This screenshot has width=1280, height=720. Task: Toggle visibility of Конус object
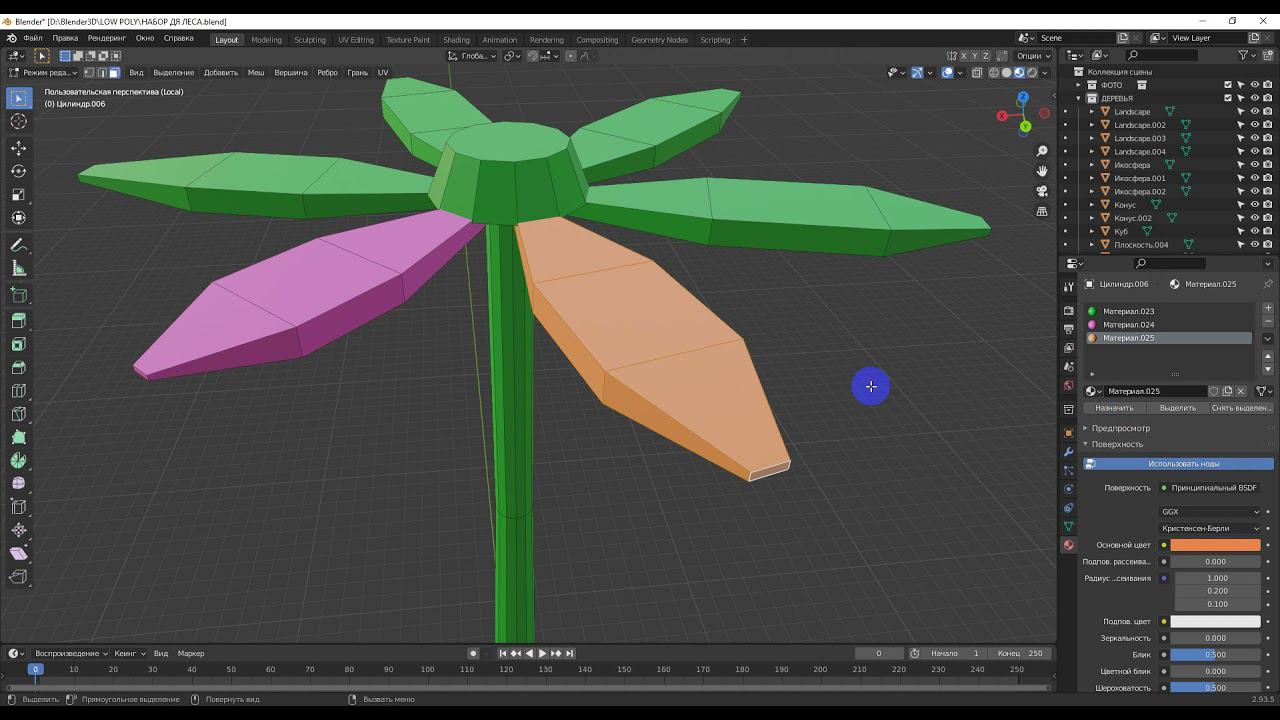tap(1254, 205)
